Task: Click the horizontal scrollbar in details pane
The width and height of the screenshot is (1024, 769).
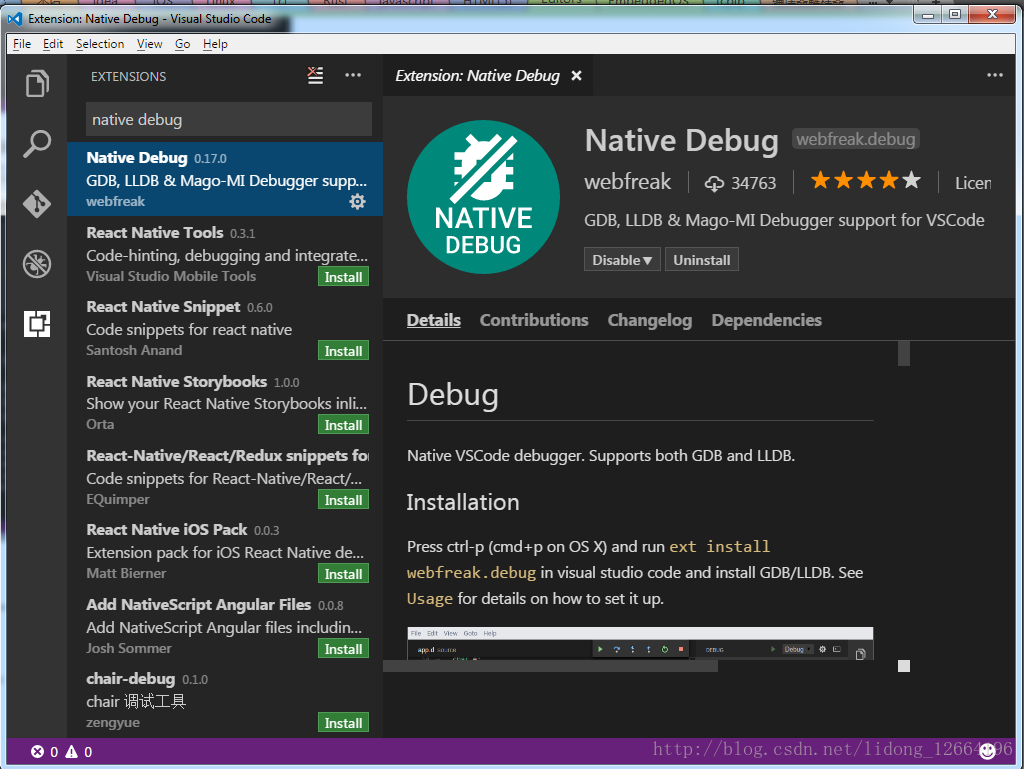Action: click(x=550, y=666)
